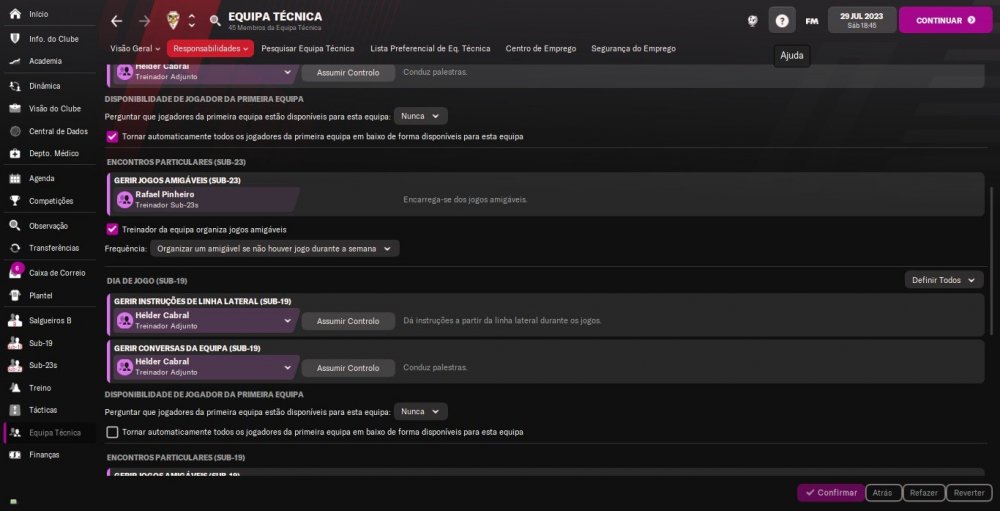Open Academia sidebar icon

coord(15,61)
